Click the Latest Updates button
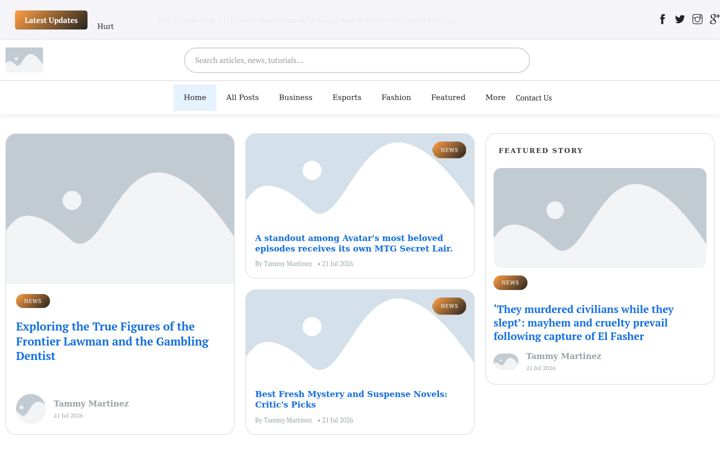The height and width of the screenshot is (450, 720). click(51, 20)
